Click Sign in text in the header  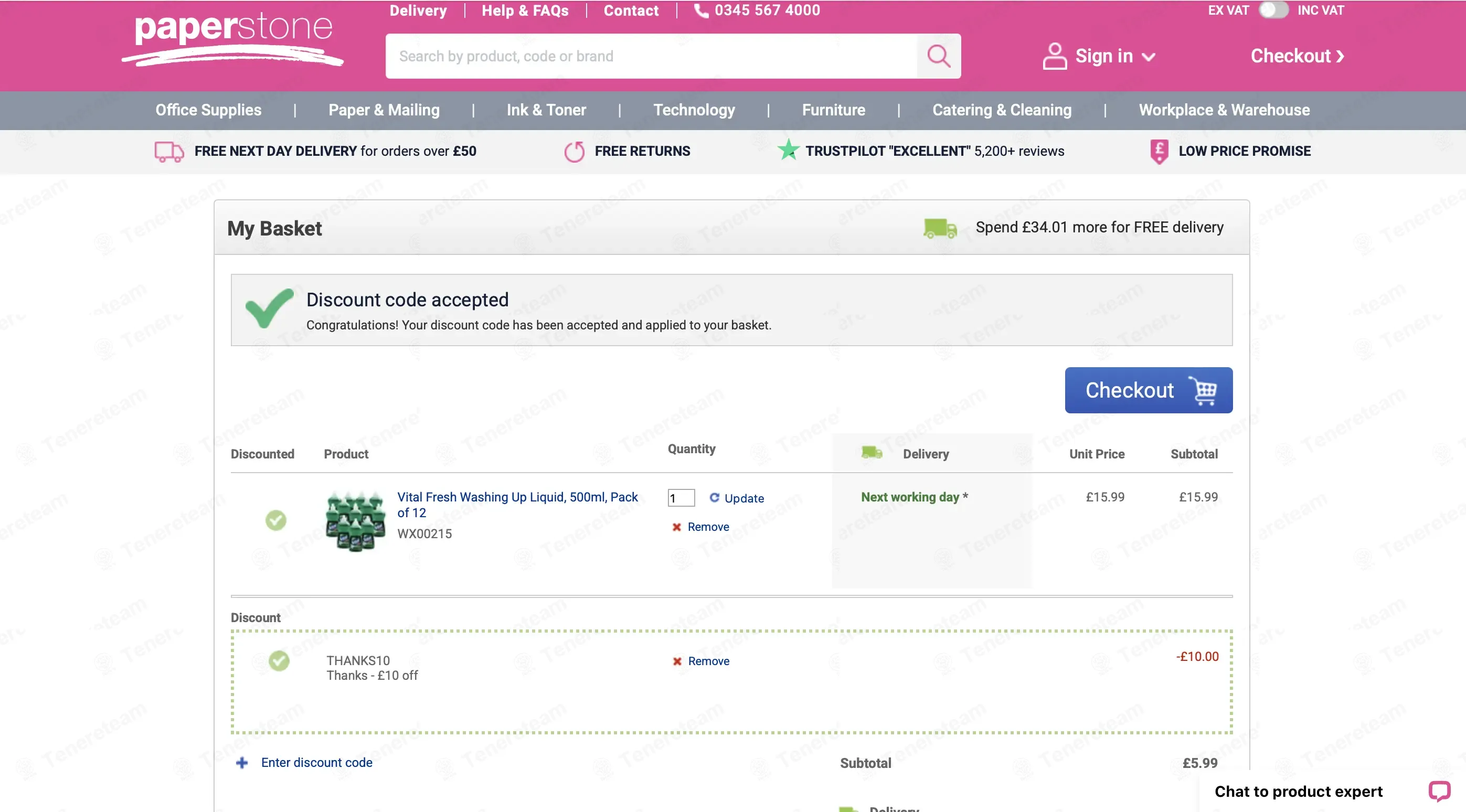(x=1103, y=56)
